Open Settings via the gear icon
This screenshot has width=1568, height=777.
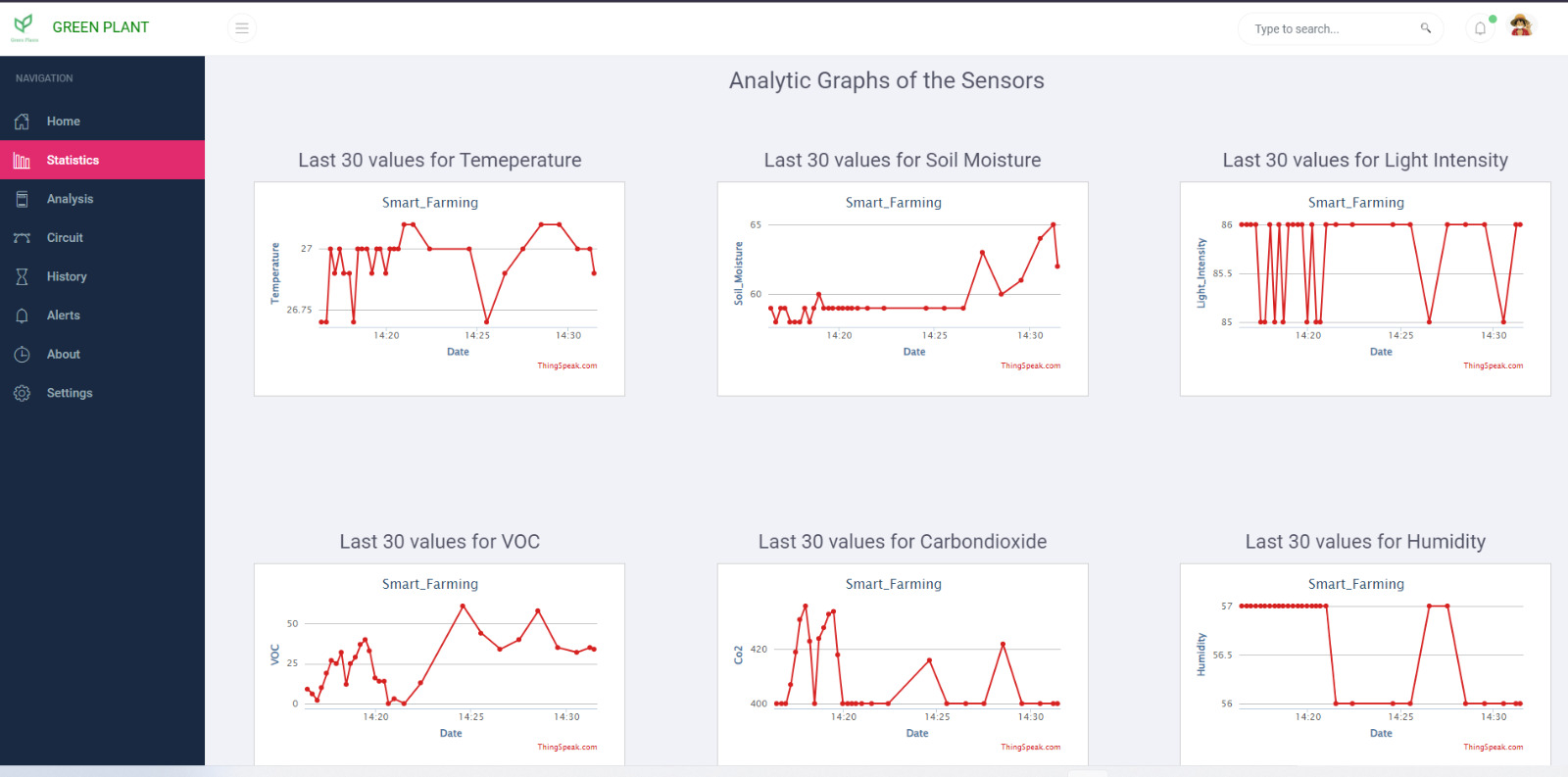(x=22, y=393)
